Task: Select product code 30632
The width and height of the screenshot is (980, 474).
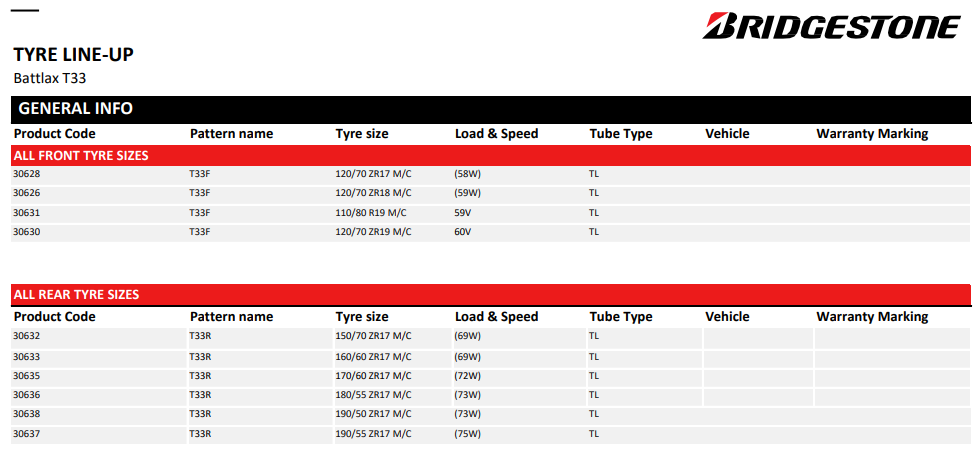Action: tap(27, 336)
